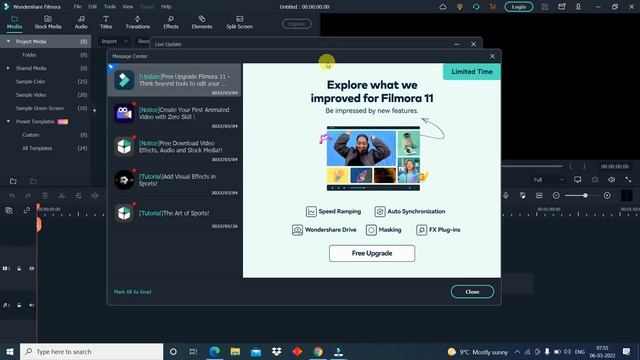Viewport: 640px width, 360px height.
Task: Click the Login button
Action: pyautogui.click(x=519, y=7)
